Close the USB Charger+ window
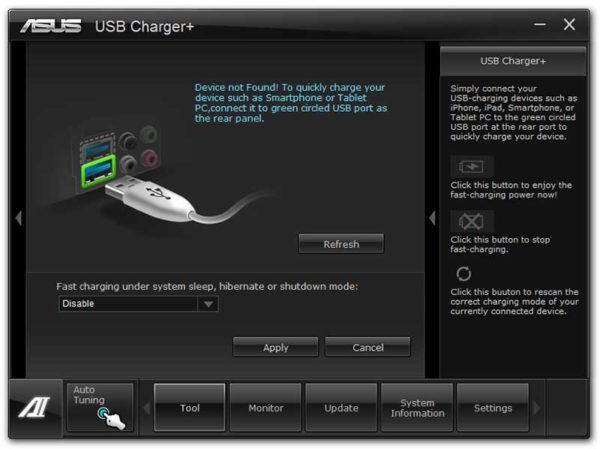Viewport: 600px width, 449px height. tap(569, 24)
